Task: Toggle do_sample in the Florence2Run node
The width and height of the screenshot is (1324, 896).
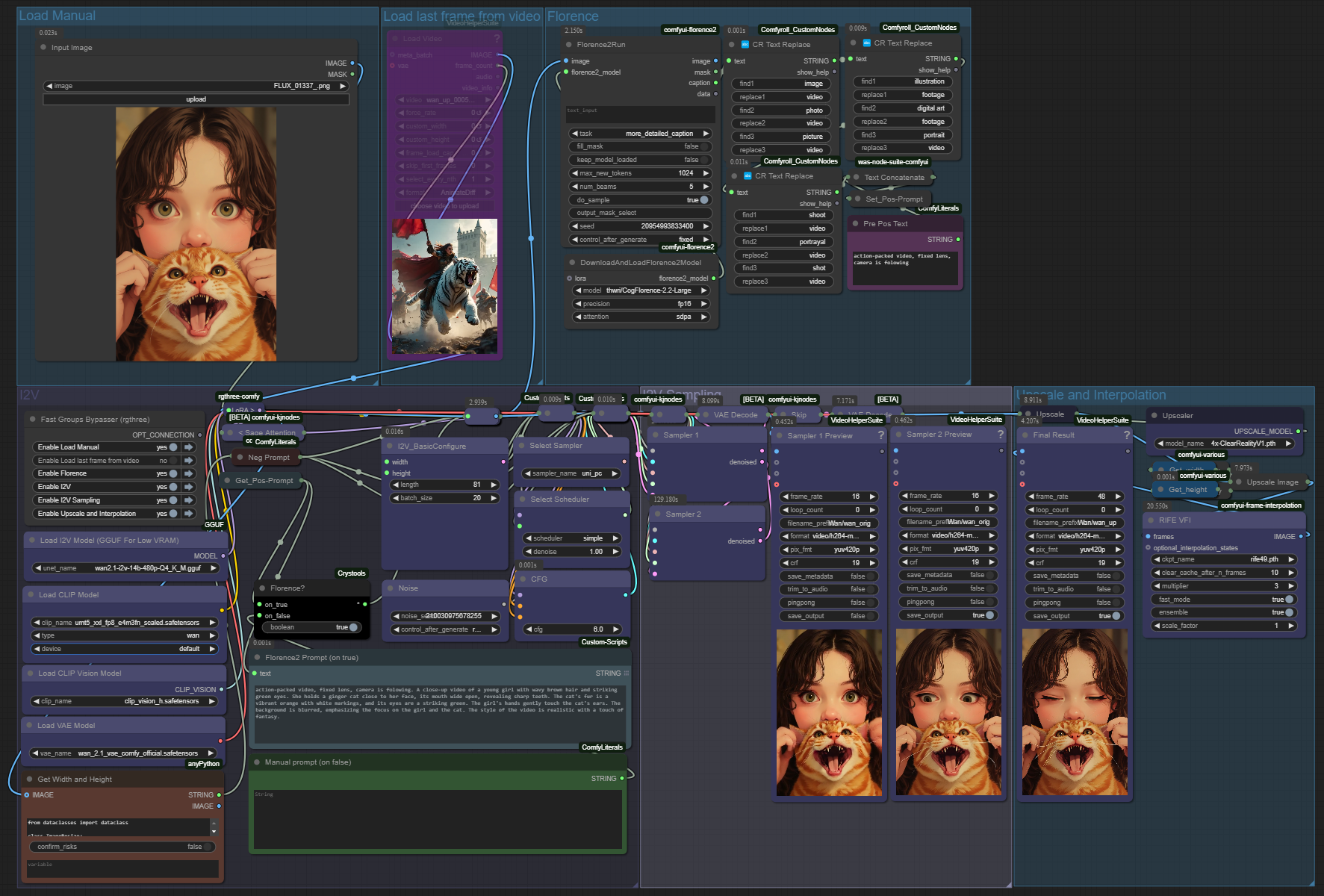Action: (x=703, y=200)
